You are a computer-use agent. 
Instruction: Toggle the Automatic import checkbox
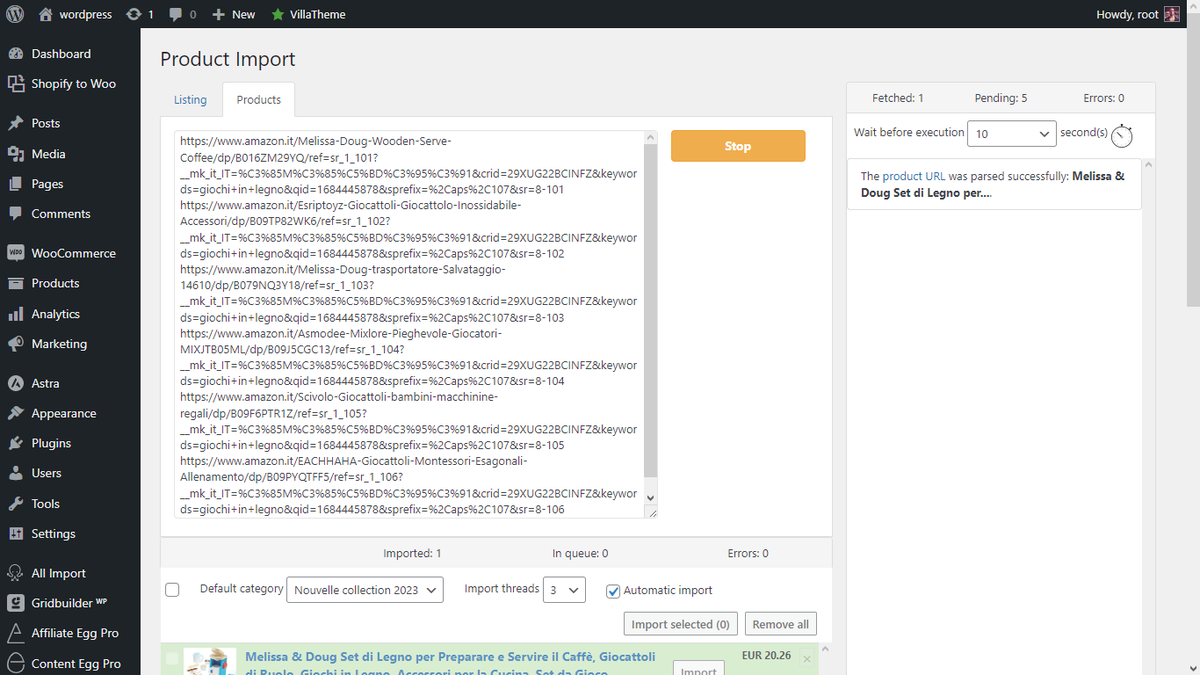tap(614, 591)
